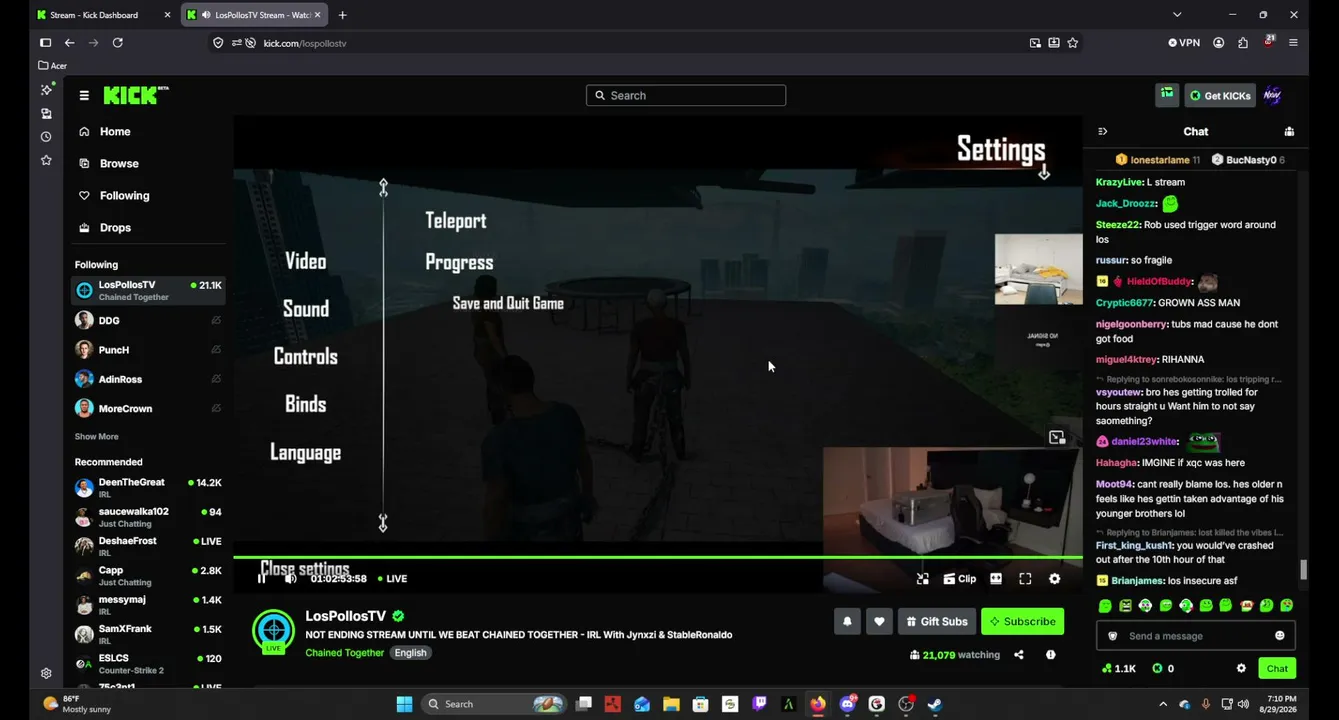Pause the stream video
Viewport: 1339px width, 720px height.
(x=262, y=579)
